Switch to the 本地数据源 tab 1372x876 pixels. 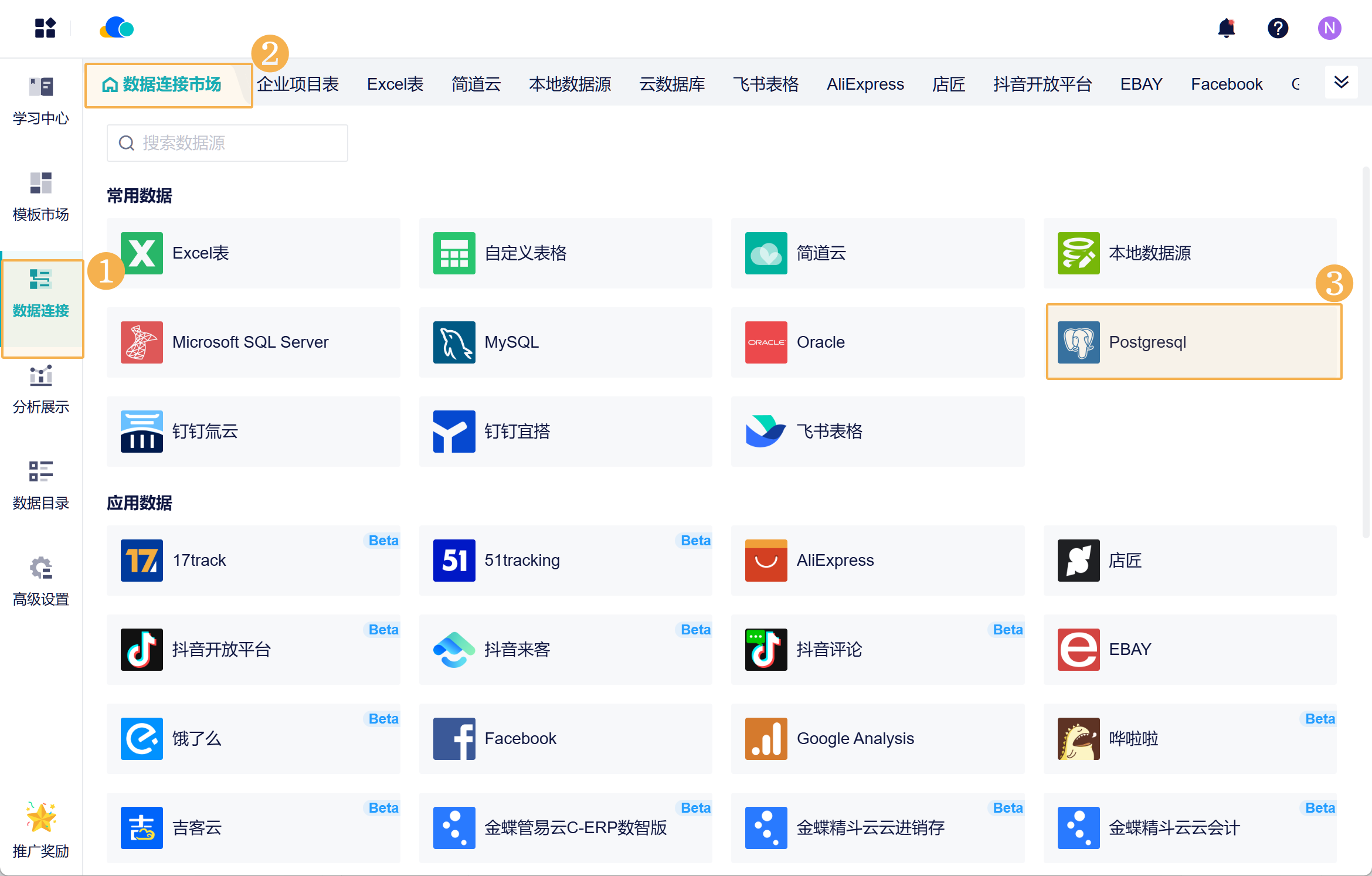coord(570,84)
